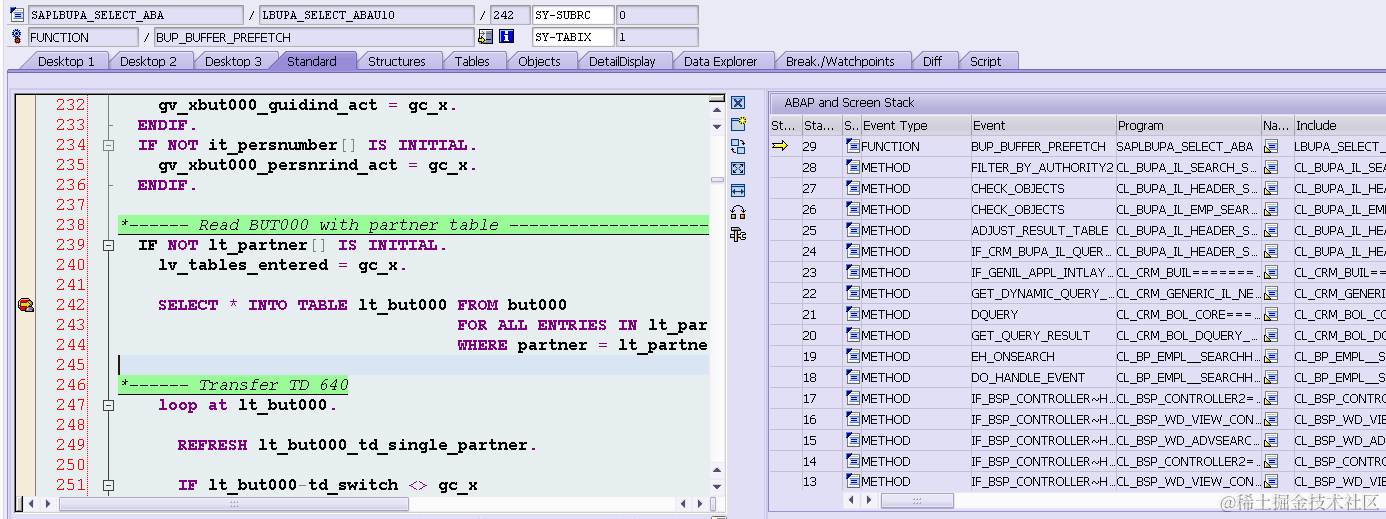Click the event type icon in row 23
The height and width of the screenshot is (519, 1386).
pos(853,272)
